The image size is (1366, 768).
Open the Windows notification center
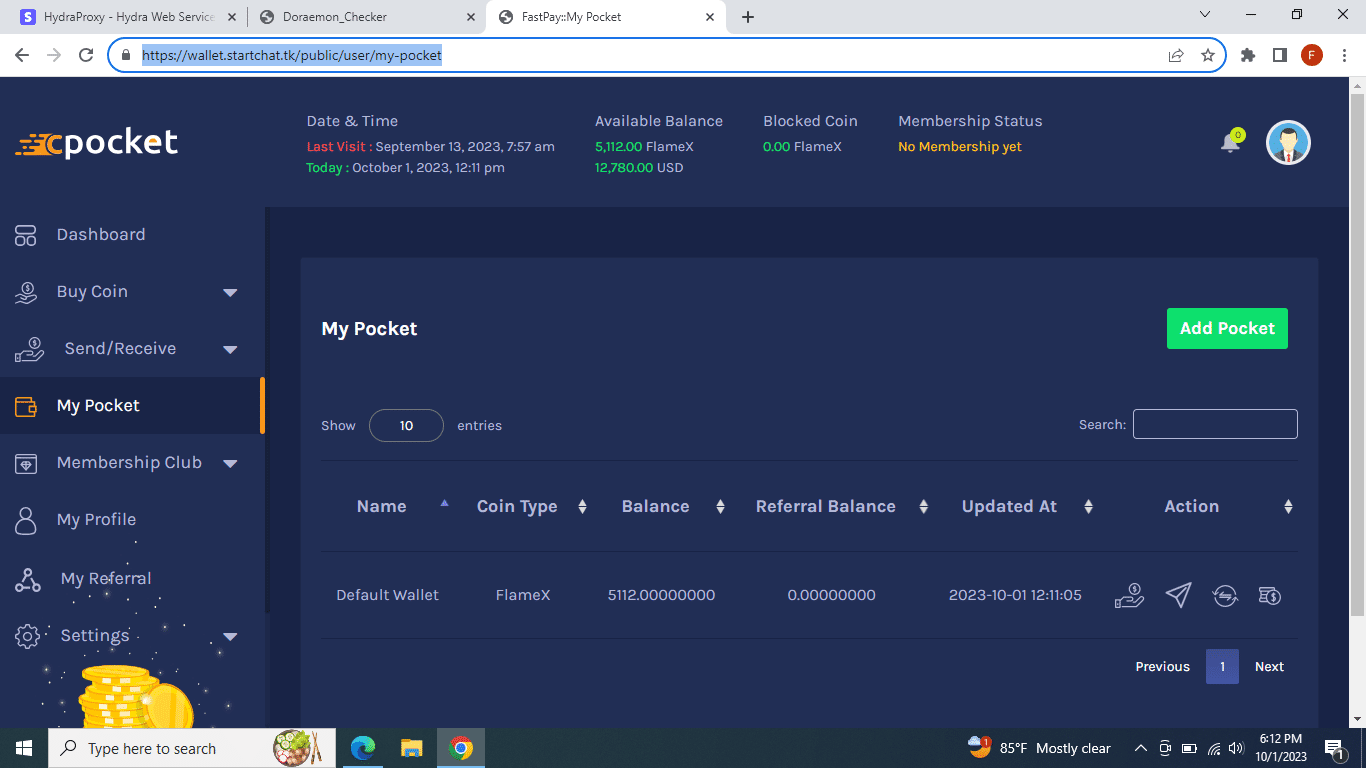[1334, 748]
